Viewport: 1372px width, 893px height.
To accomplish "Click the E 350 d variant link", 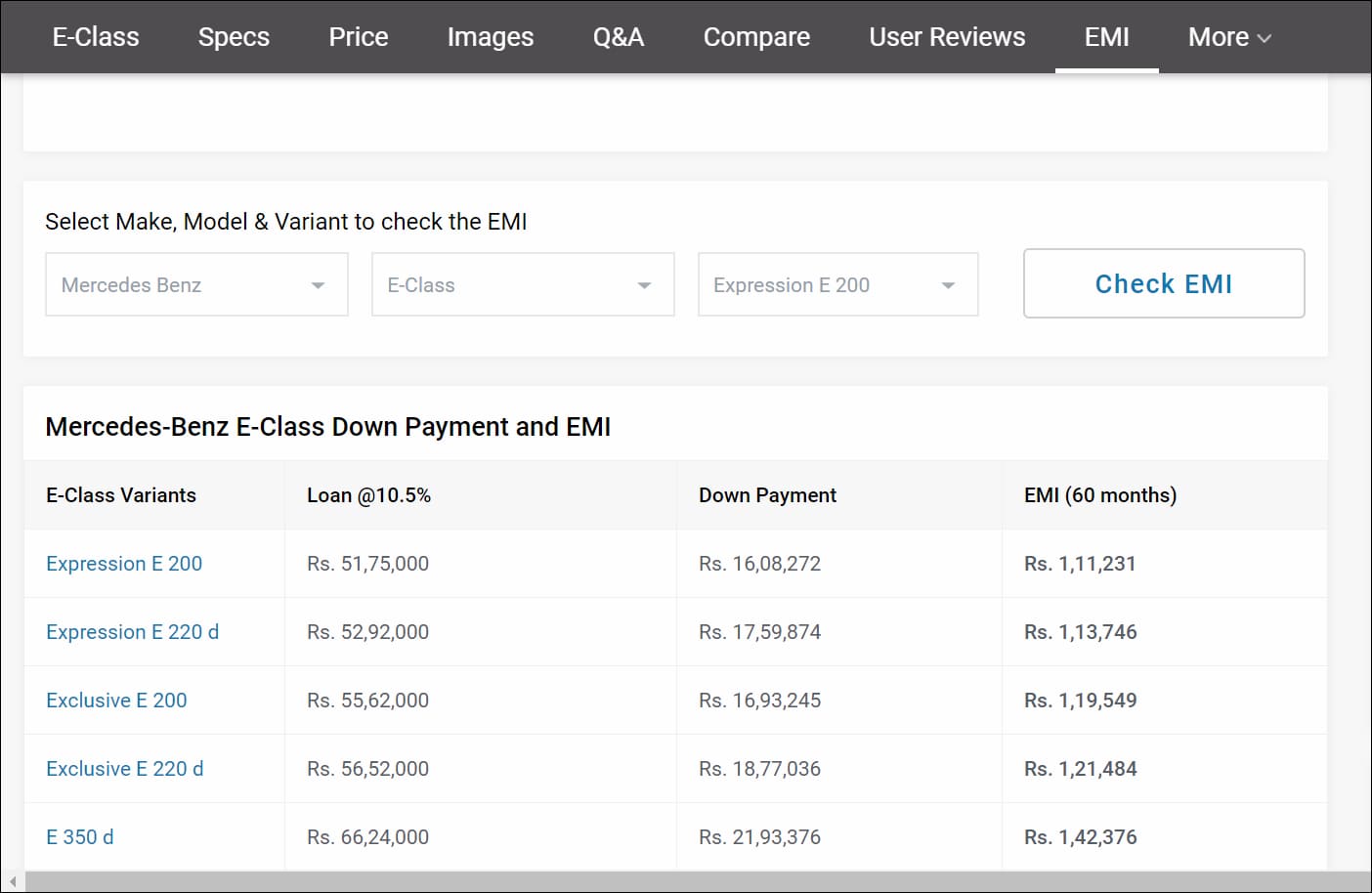I will pos(79,837).
